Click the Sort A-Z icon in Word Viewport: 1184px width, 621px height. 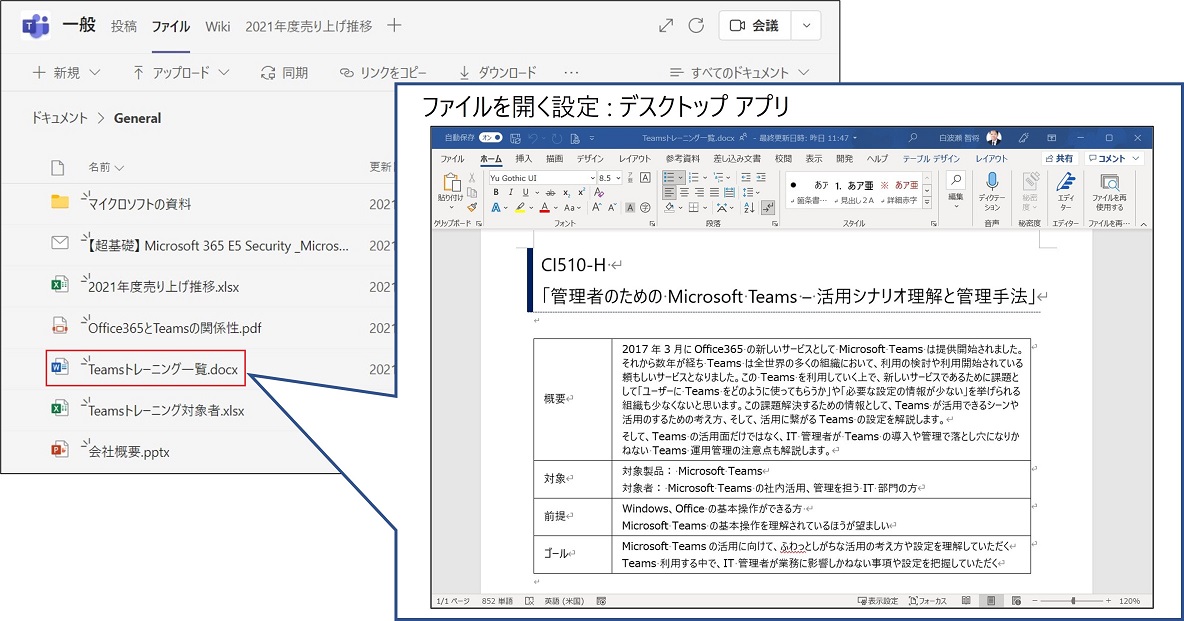749,208
